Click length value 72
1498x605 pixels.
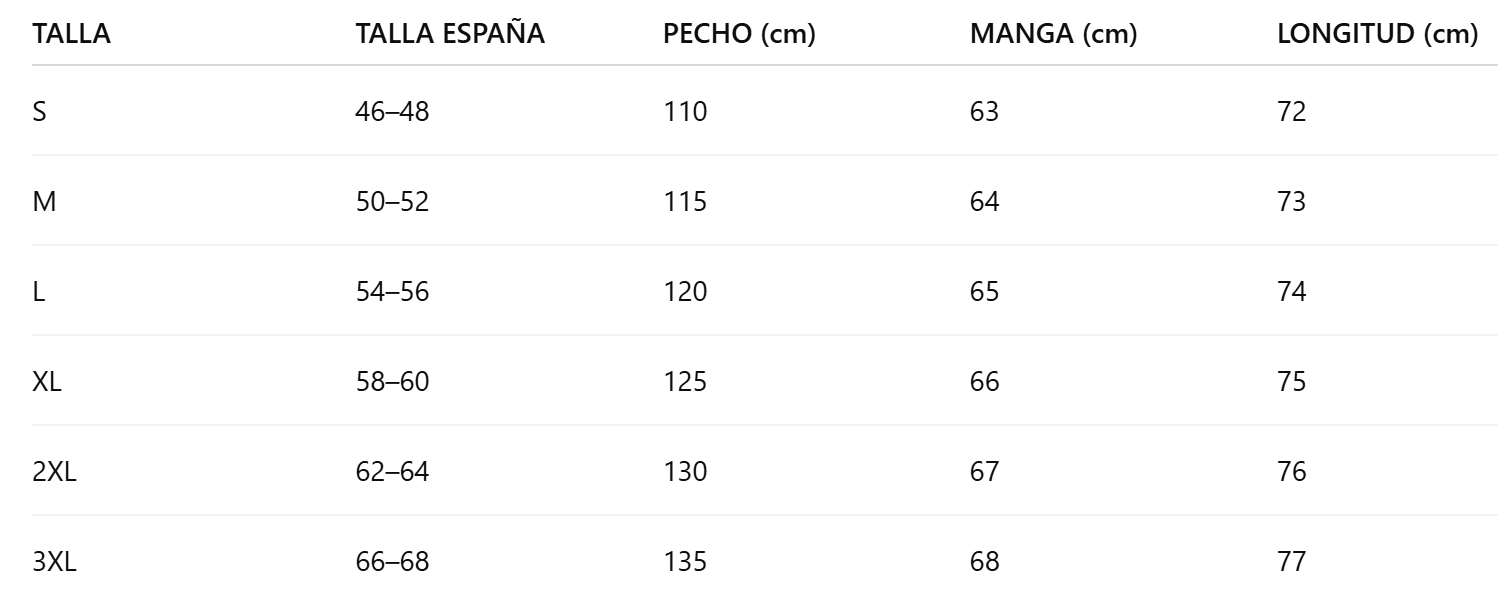pos(1292,111)
